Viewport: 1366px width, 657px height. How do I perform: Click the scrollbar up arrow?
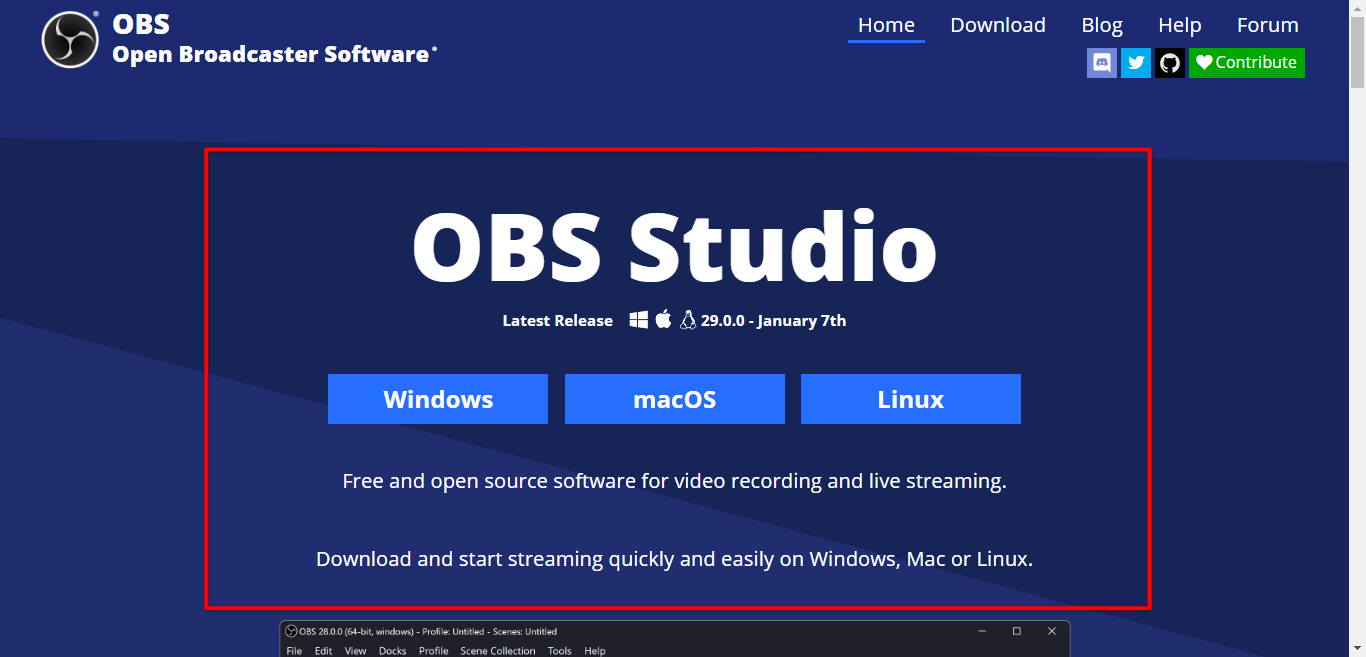coord(1357,8)
